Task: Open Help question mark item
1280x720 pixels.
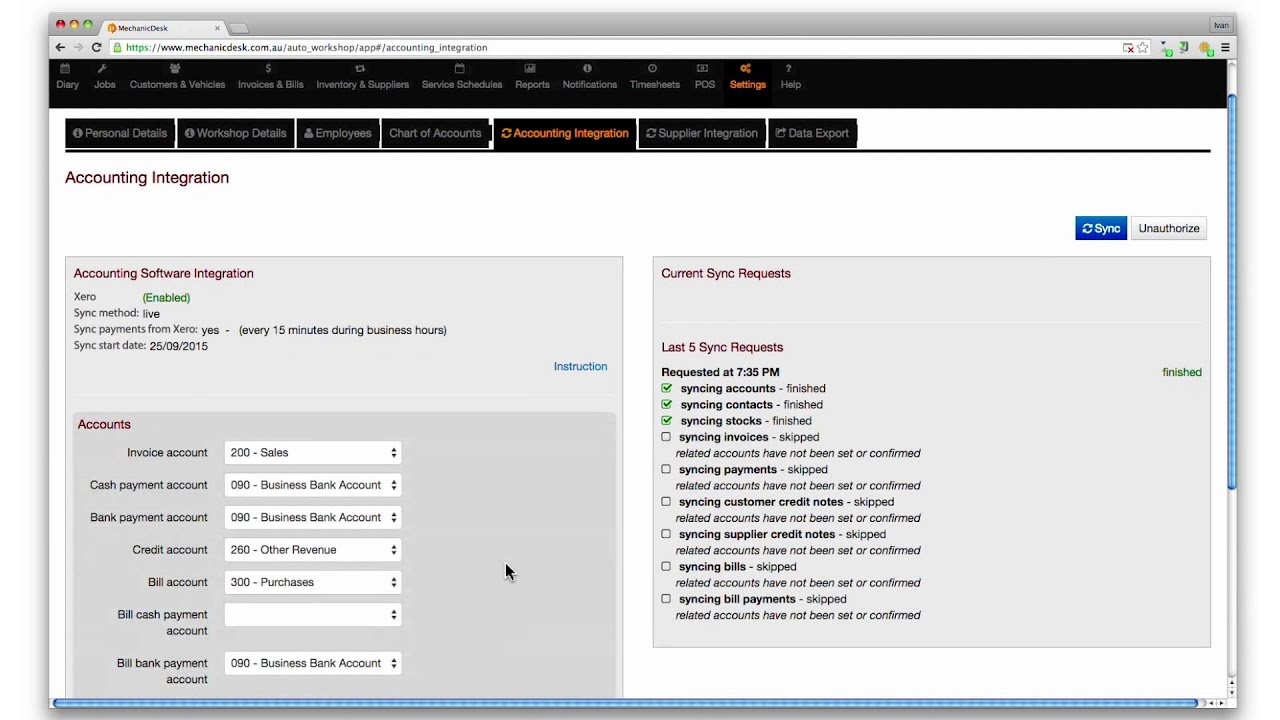Action: coord(790,77)
